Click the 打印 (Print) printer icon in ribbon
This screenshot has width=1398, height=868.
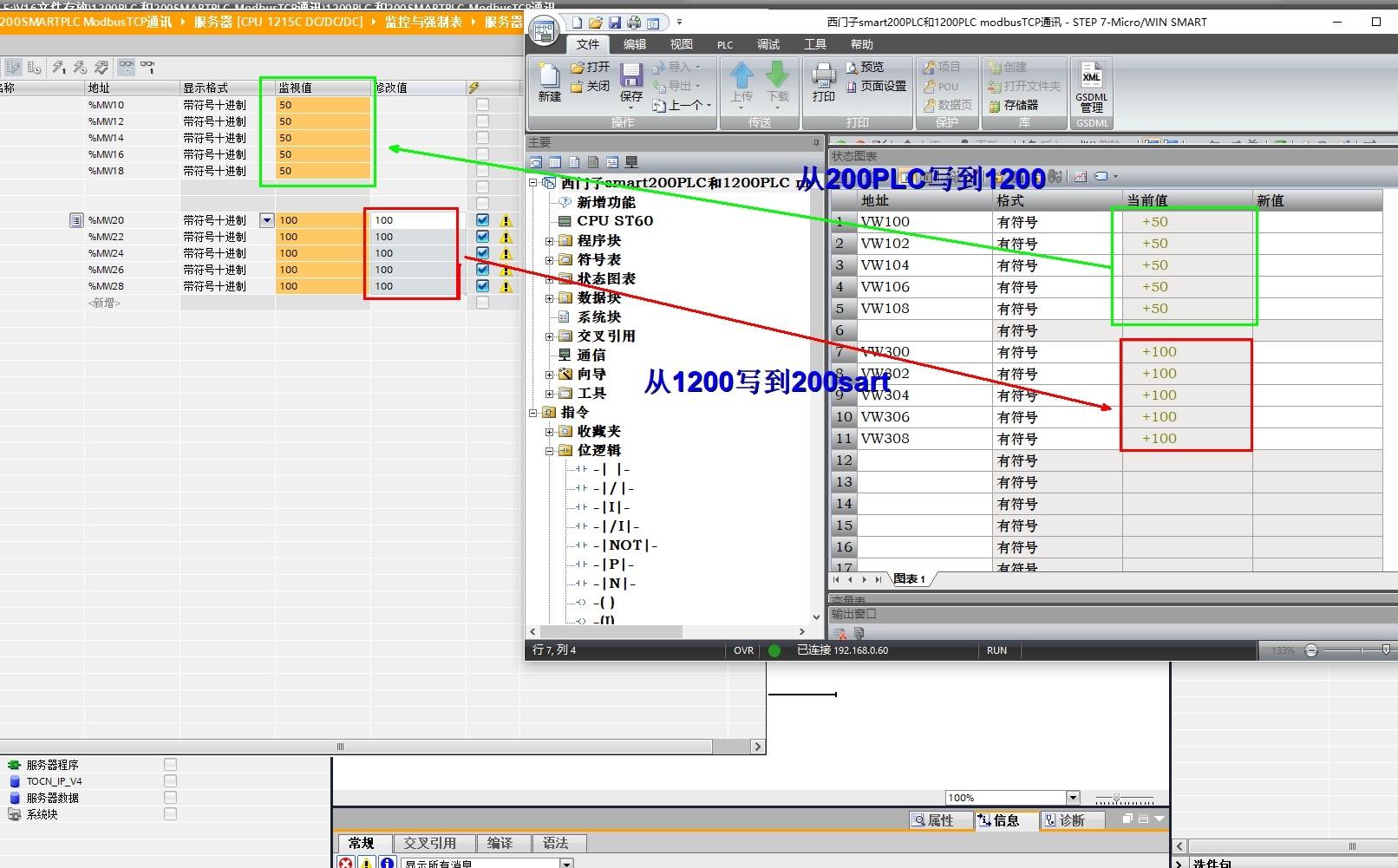(823, 76)
